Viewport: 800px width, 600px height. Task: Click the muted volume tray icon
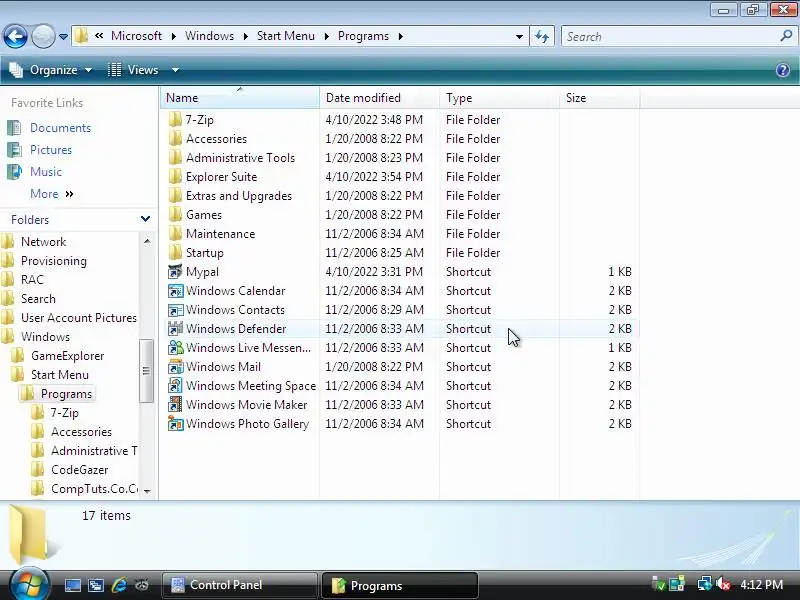pos(722,584)
